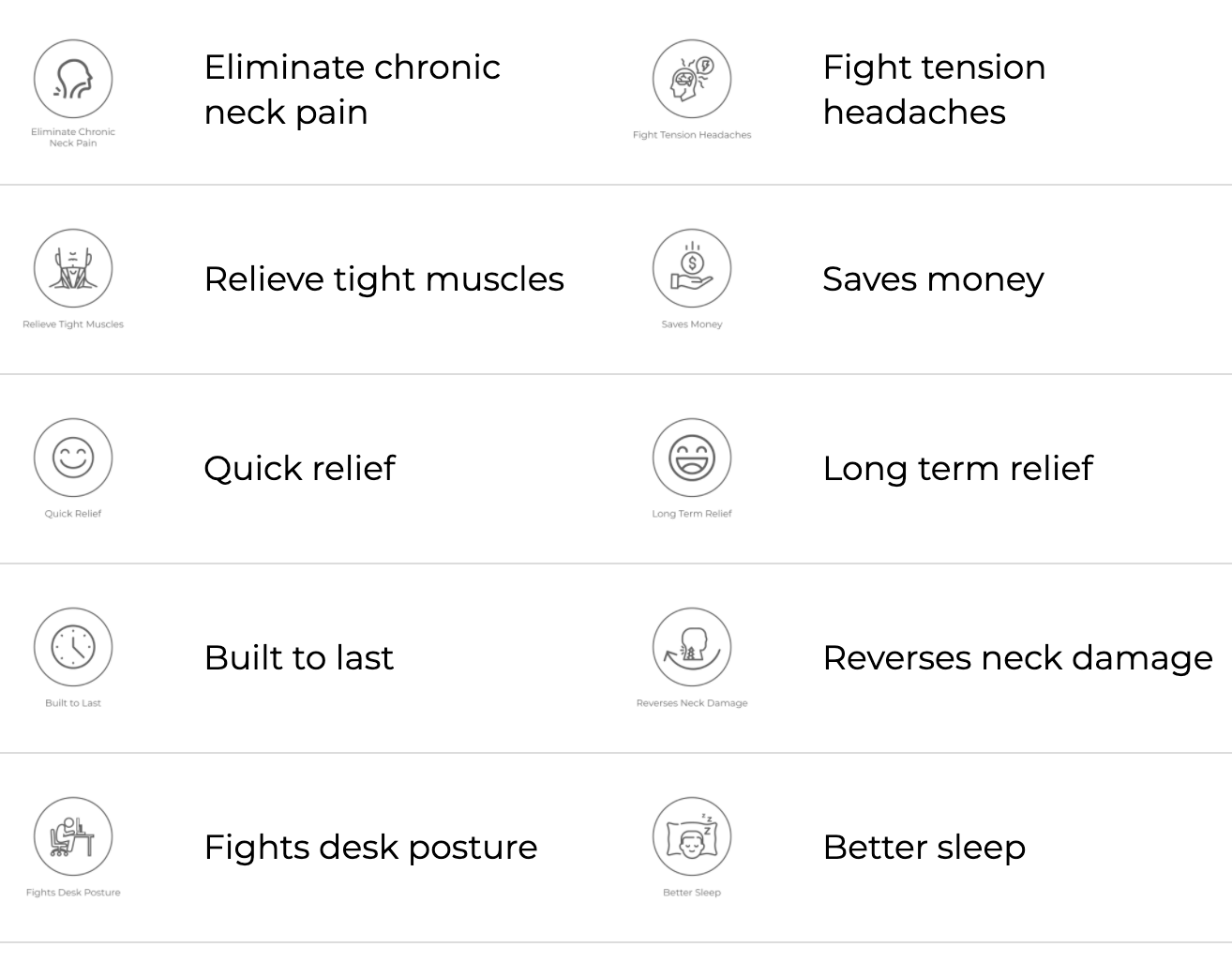1232x962 pixels.
Task: Select the Better Sleep pillow icon
Action: coord(692,836)
